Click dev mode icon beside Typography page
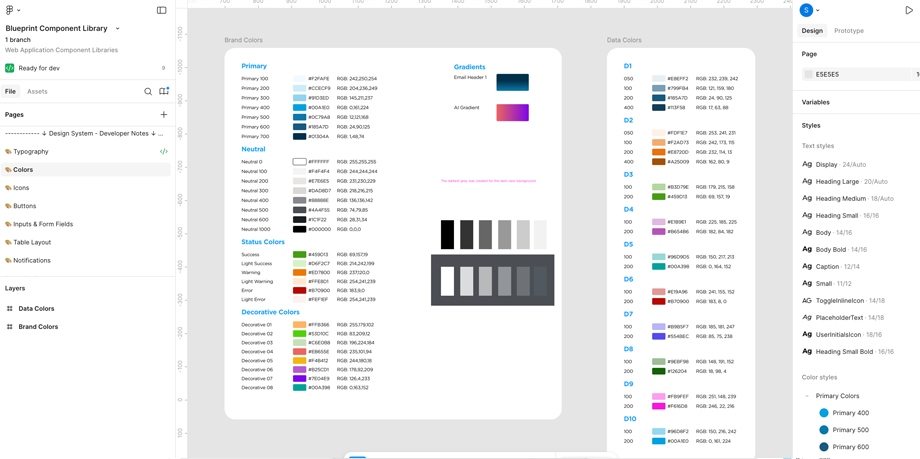Image resolution: width=920 pixels, height=459 pixels. tap(164, 151)
